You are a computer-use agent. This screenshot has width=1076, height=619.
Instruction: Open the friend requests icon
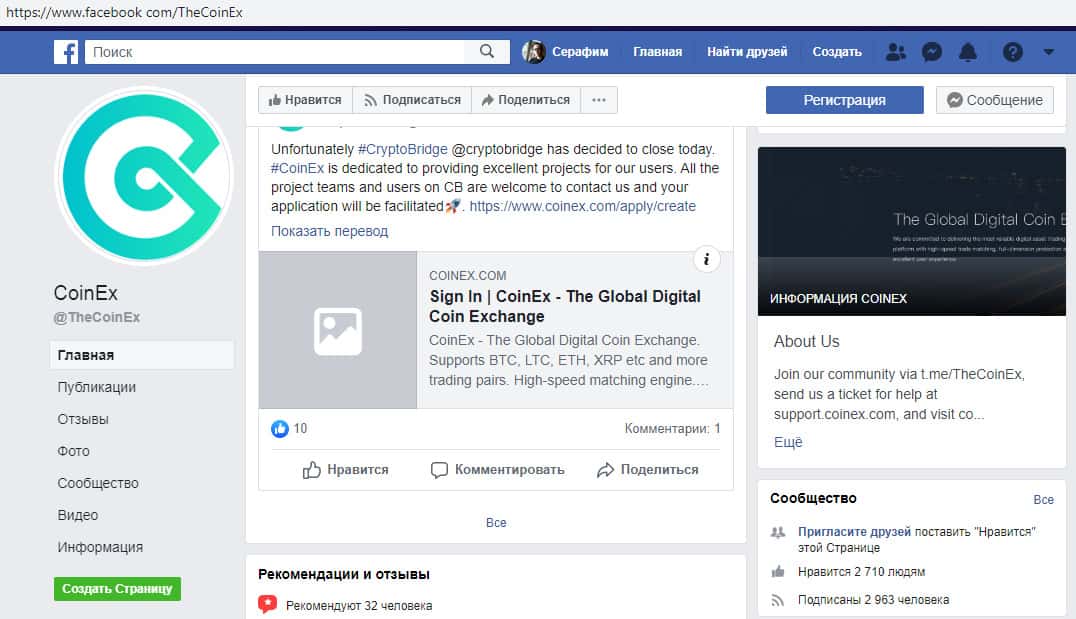pos(896,51)
